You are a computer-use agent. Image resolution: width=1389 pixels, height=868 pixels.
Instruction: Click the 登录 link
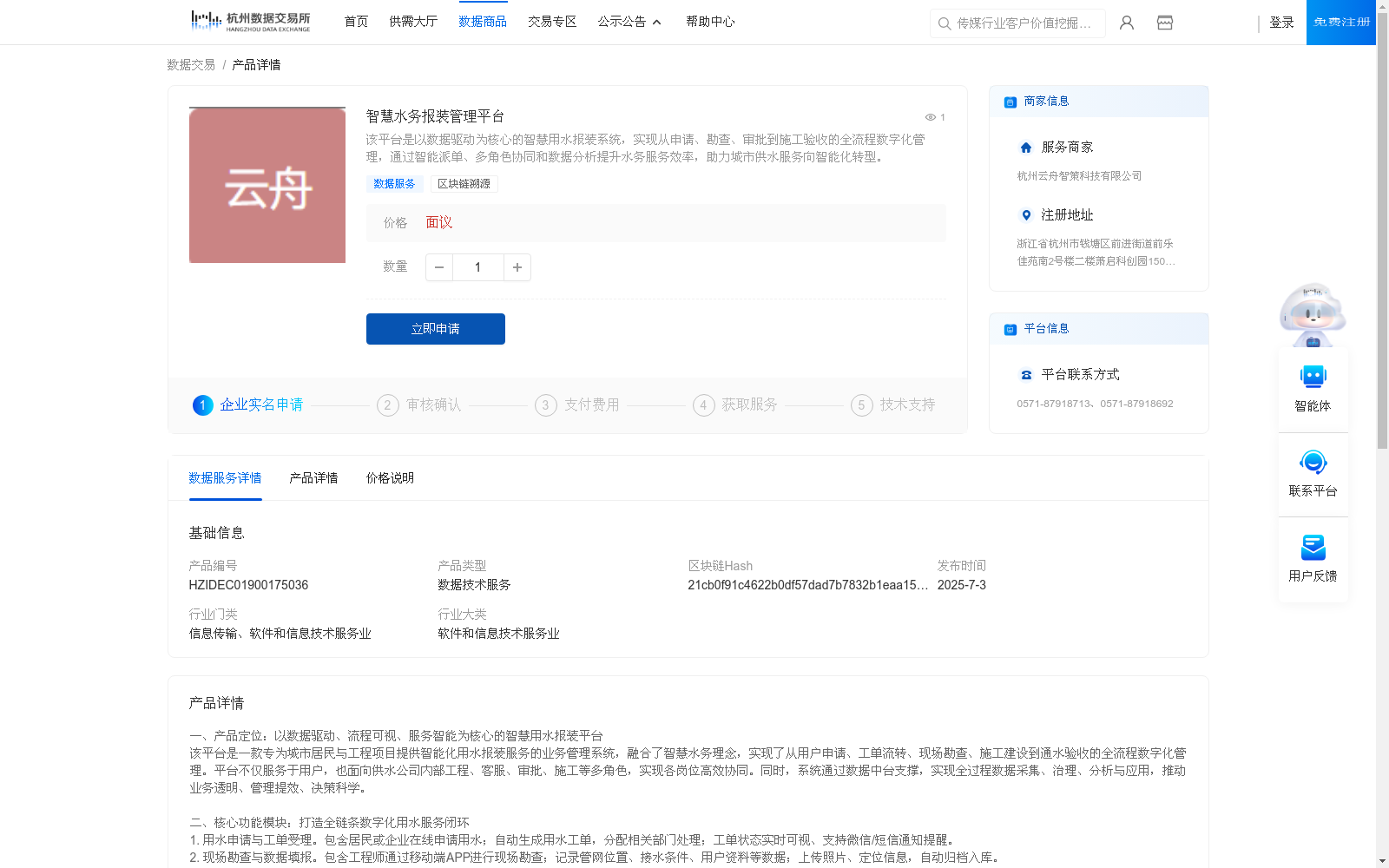pyautogui.click(x=1281, y=23)
